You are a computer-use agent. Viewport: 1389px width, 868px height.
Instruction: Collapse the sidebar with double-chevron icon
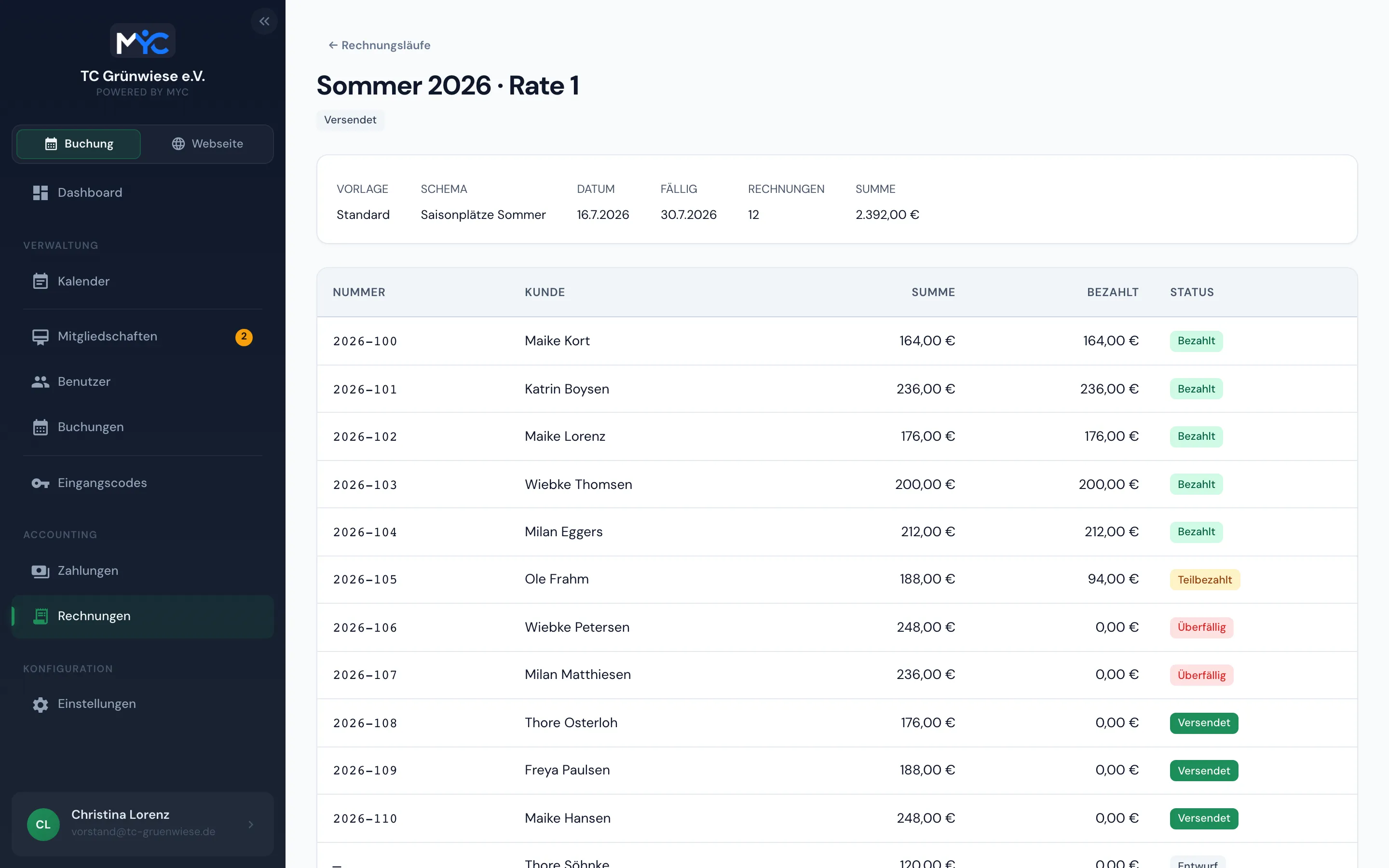[264, 21]
